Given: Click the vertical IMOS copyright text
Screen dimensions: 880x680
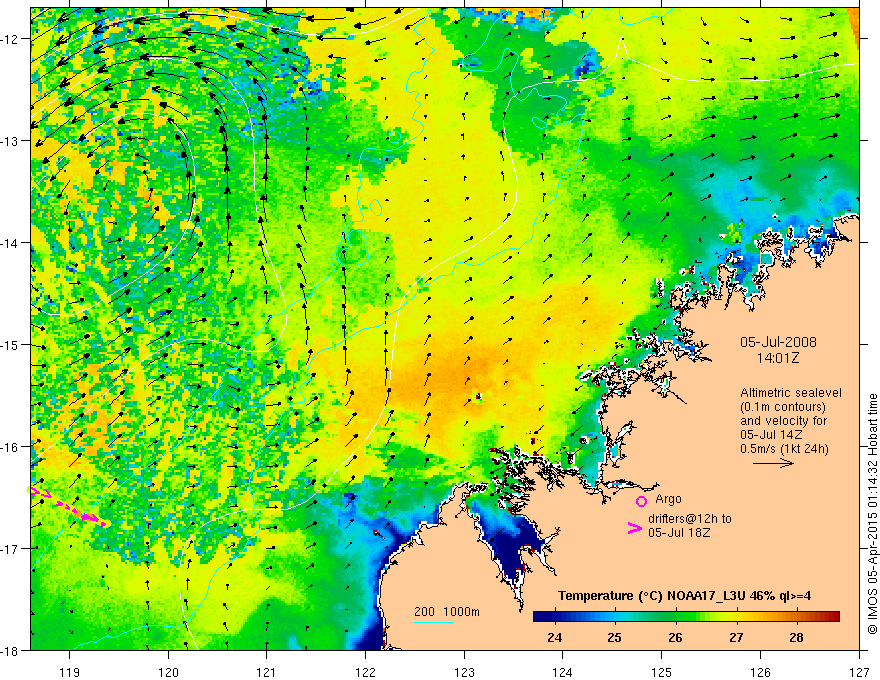Looking at the screenshot, I should pos(872,514).
